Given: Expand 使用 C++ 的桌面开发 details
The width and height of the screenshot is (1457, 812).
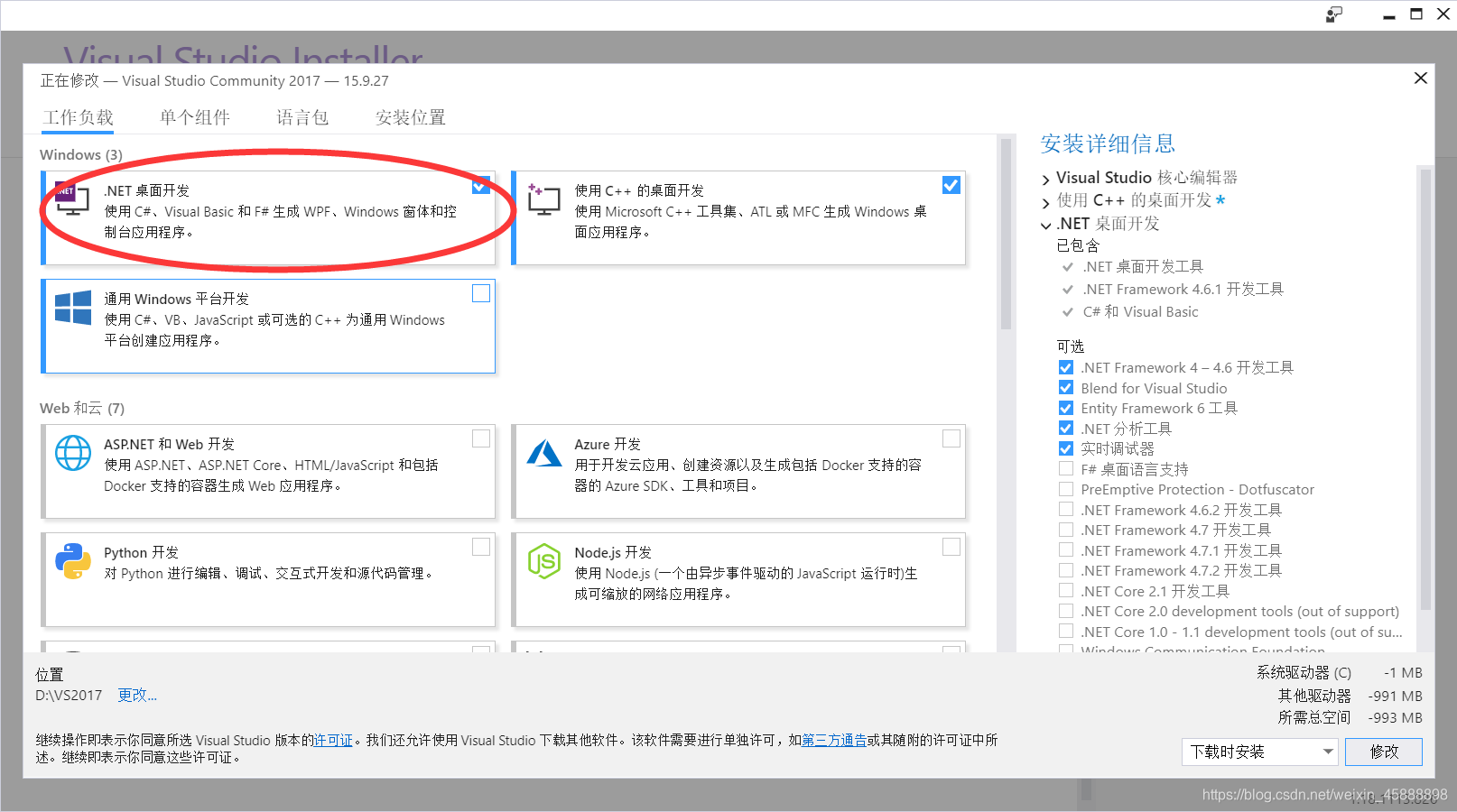Looking at the screenshot, I should [1046, 201].
